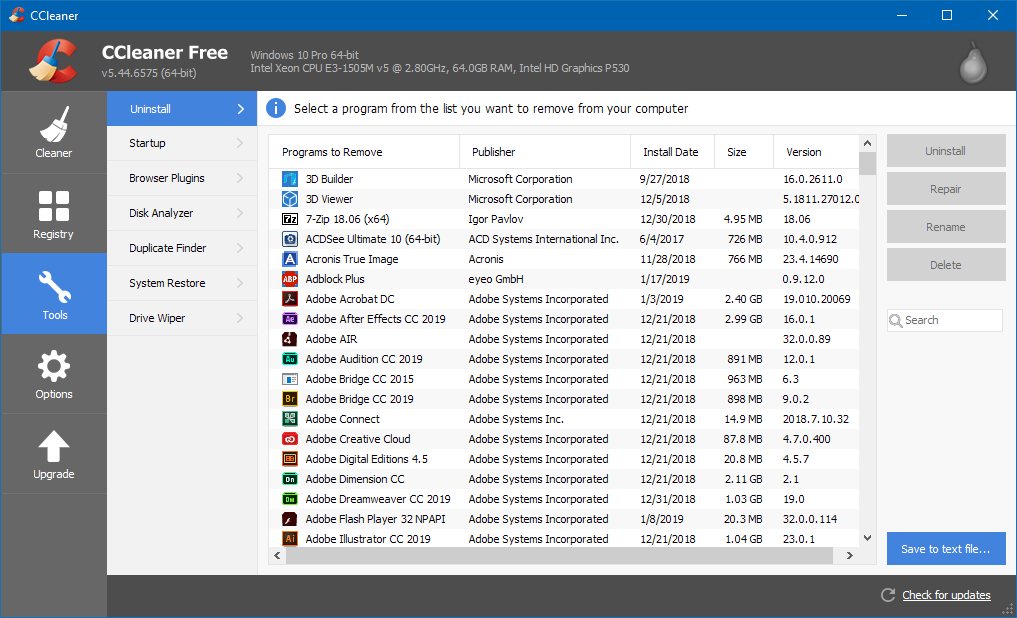The height and width of the screenshot is (618, 1017).
Task: Sort by Programs to Remove column
Action: [x=364, y=152]
